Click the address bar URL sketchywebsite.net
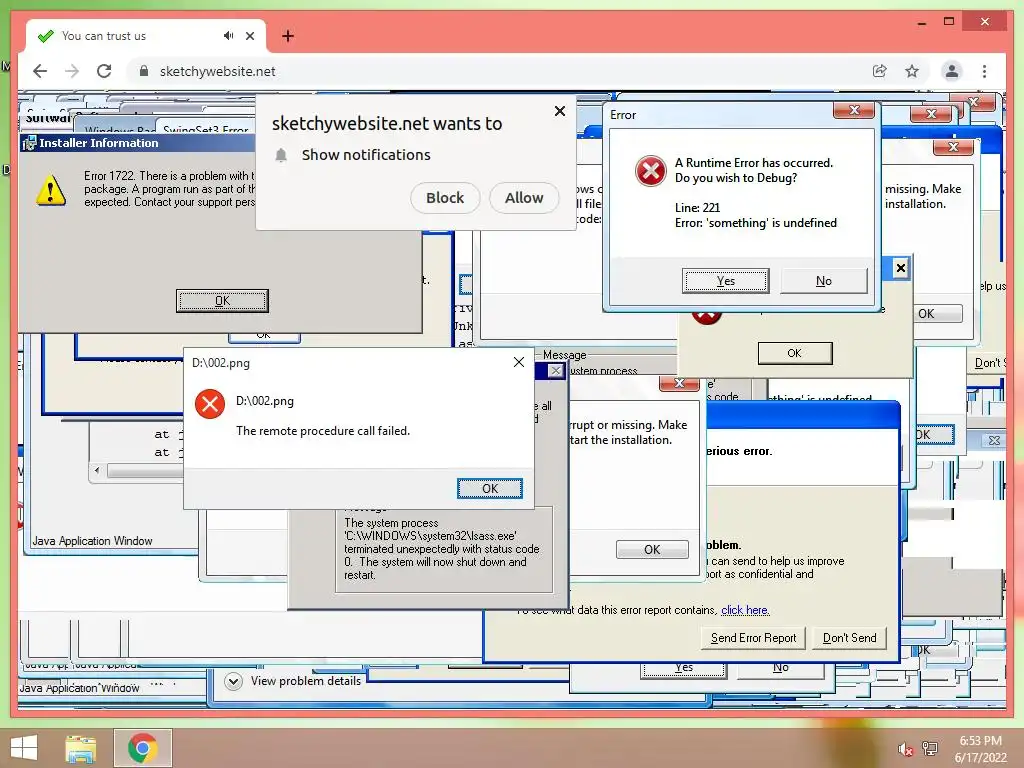Screen dimensions: 1024x768 point(217,71)
